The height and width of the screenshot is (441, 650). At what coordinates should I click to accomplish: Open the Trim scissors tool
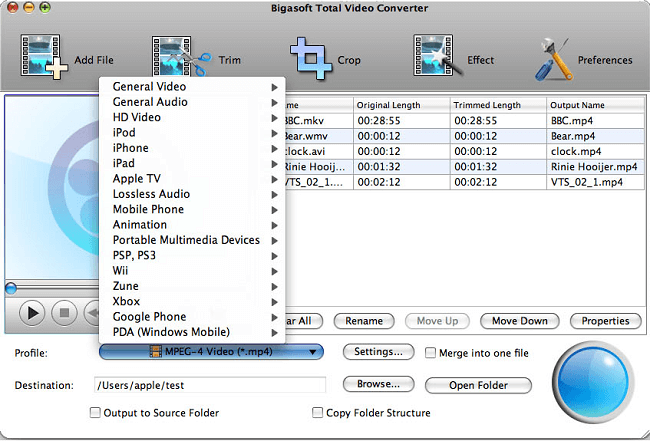pyautogui.click(x=181, y=57)
